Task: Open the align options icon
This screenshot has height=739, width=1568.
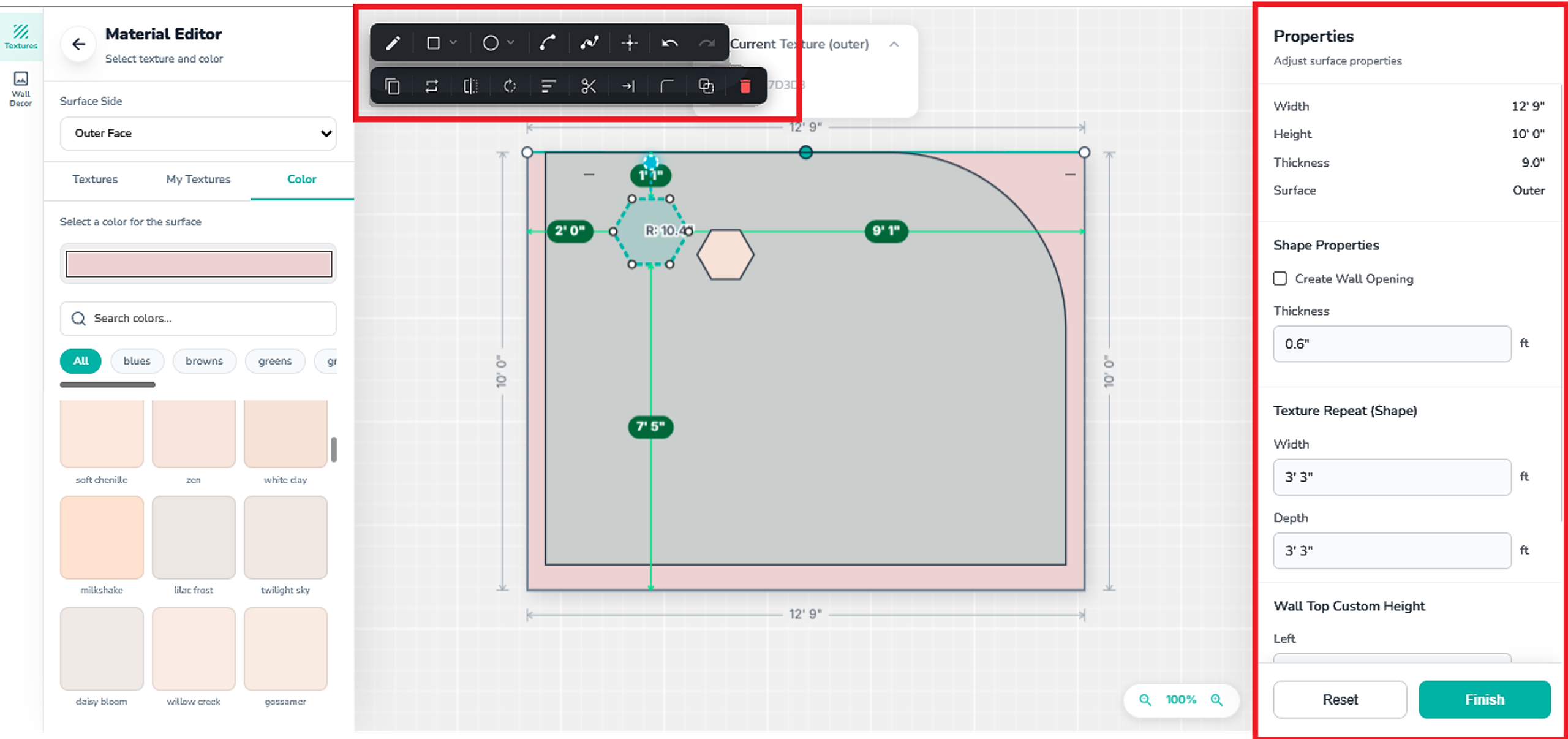Action: 548,86
